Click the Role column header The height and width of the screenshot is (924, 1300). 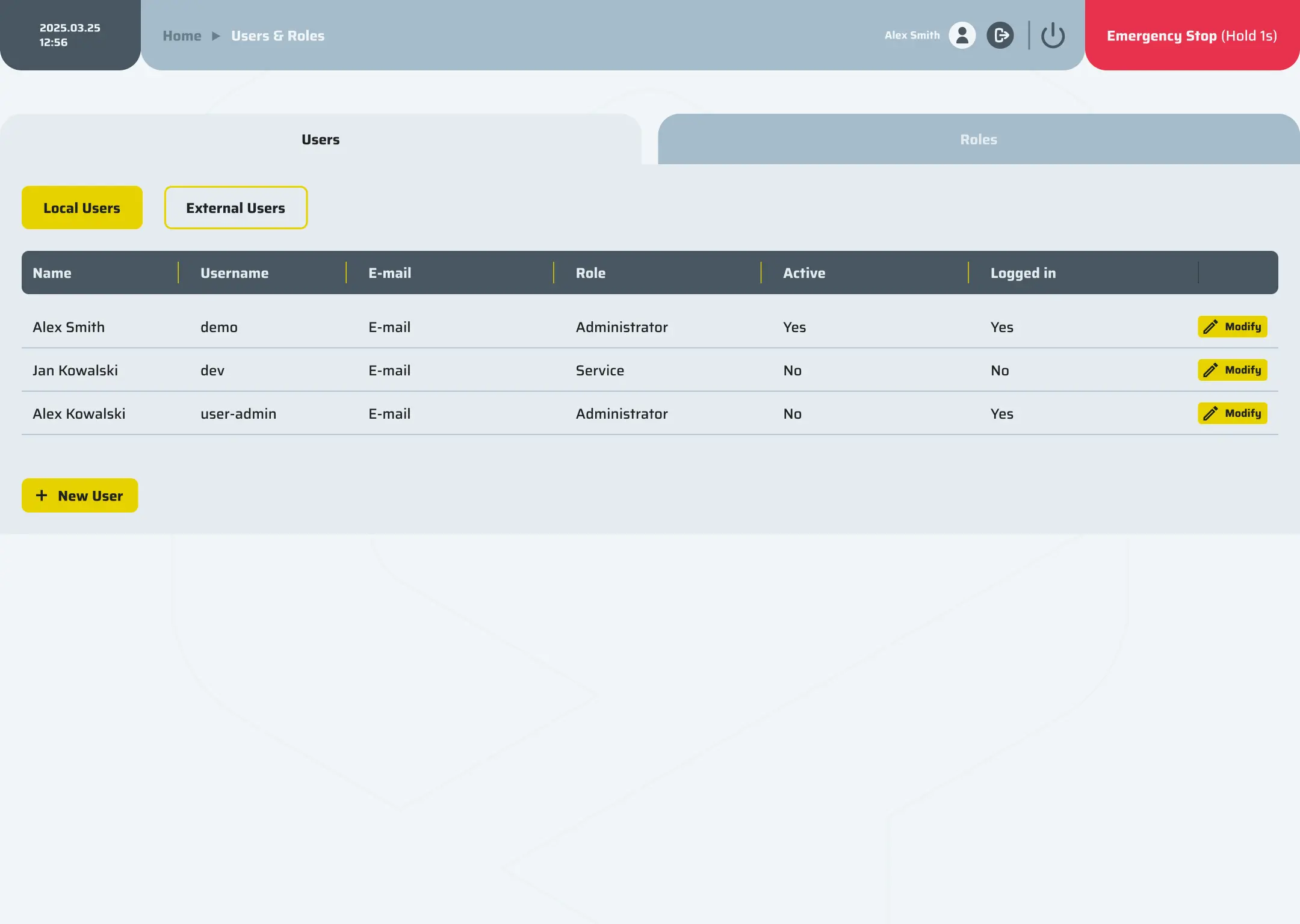coord(590,273)
